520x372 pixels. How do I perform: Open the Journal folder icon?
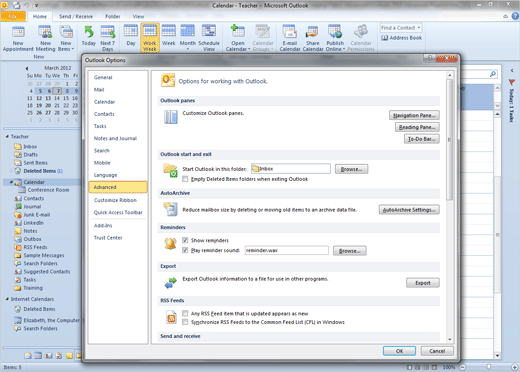(18, 207)
